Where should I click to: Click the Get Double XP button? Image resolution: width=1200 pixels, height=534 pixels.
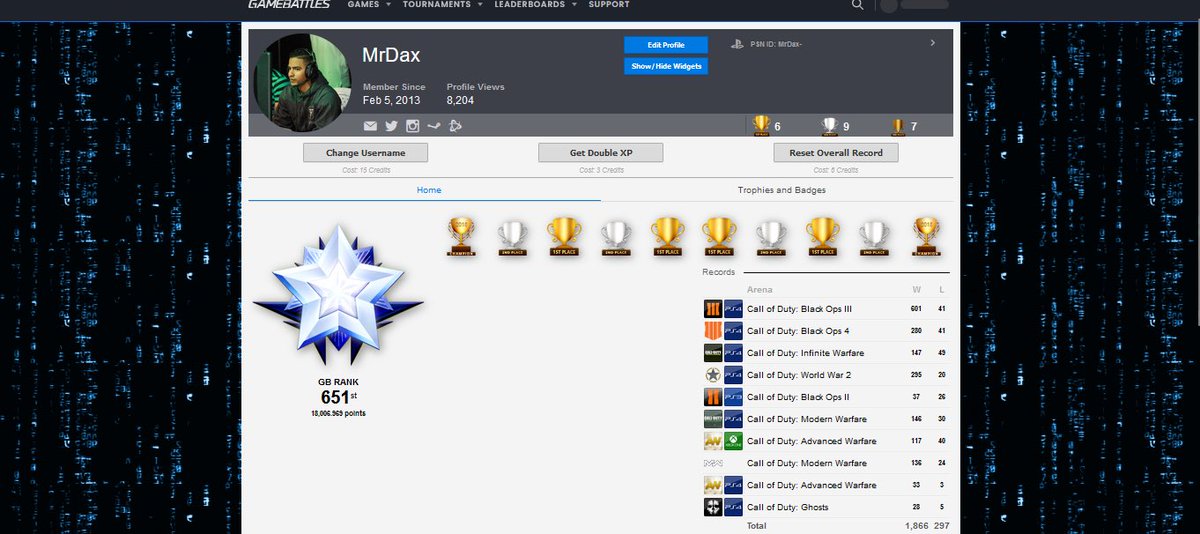click(601, 153)
